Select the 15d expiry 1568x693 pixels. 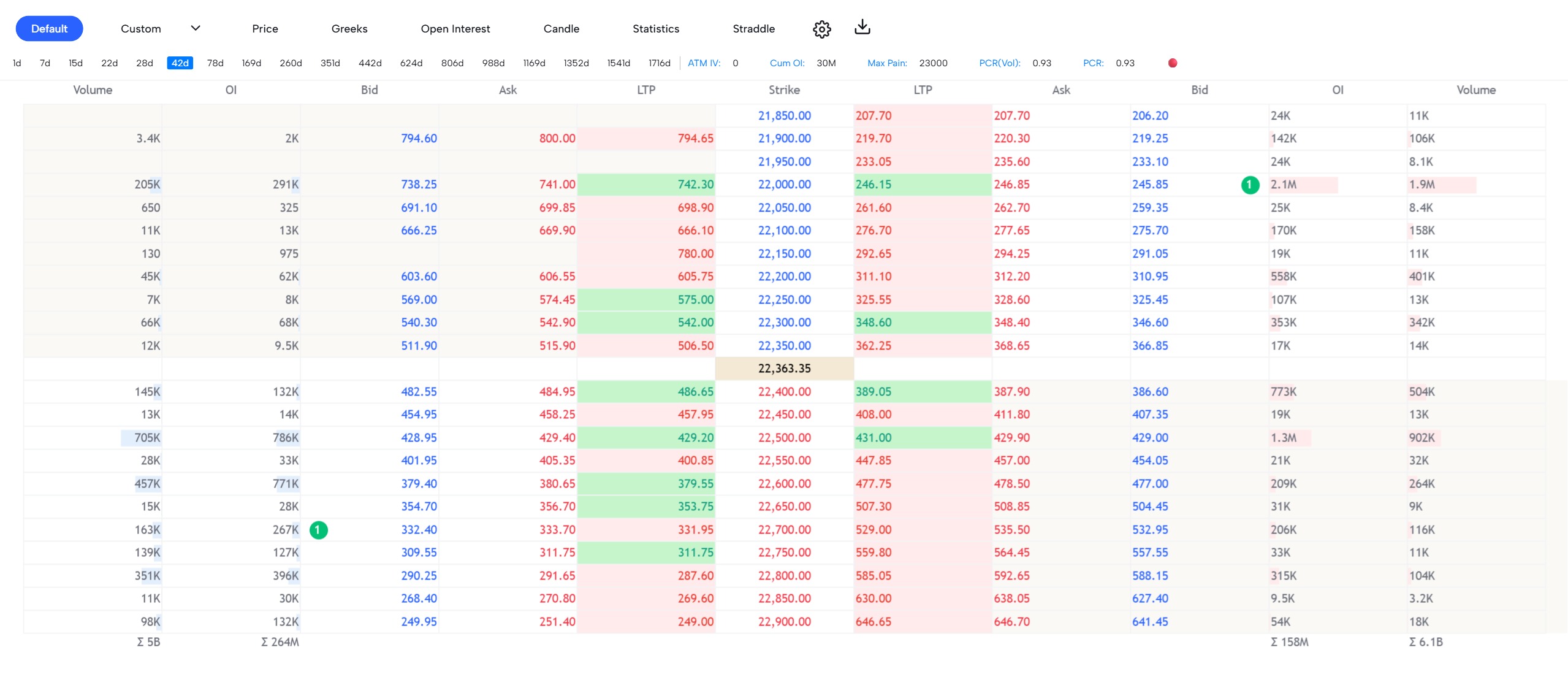[75, 63]
